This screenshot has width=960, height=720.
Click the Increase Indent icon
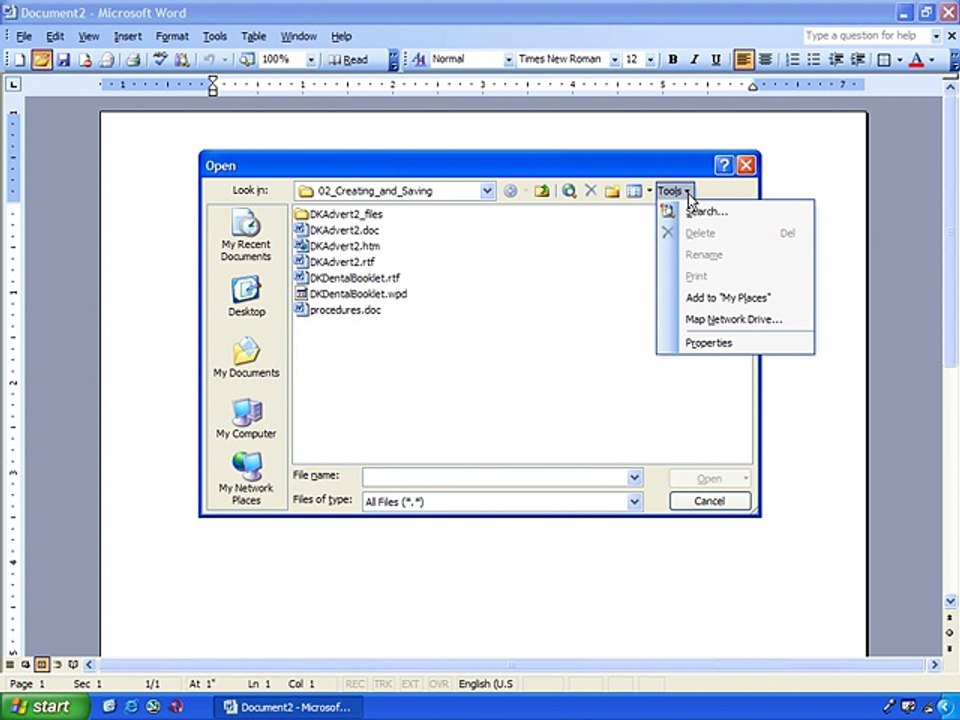click(858, 59)
